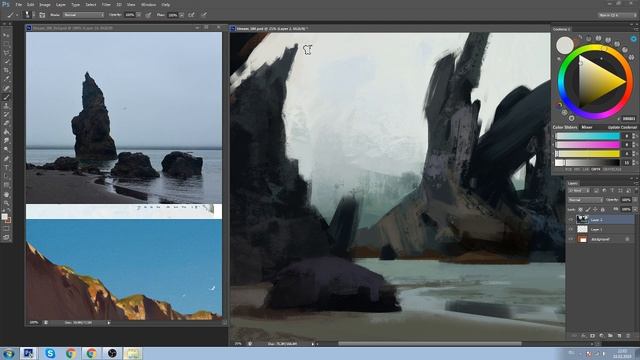Select the Layer 2 thumbnail
Image resolution: width=640 pixels, height=360 pixels.
(x=582, y=220)
